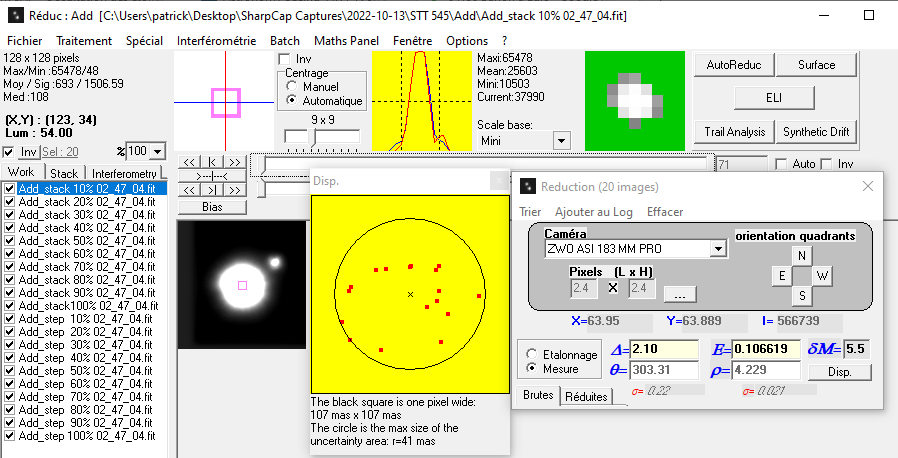This screenshot has width=898, height=458.
Task: Click the East orientation quadrant button
Action: (781, 275)
